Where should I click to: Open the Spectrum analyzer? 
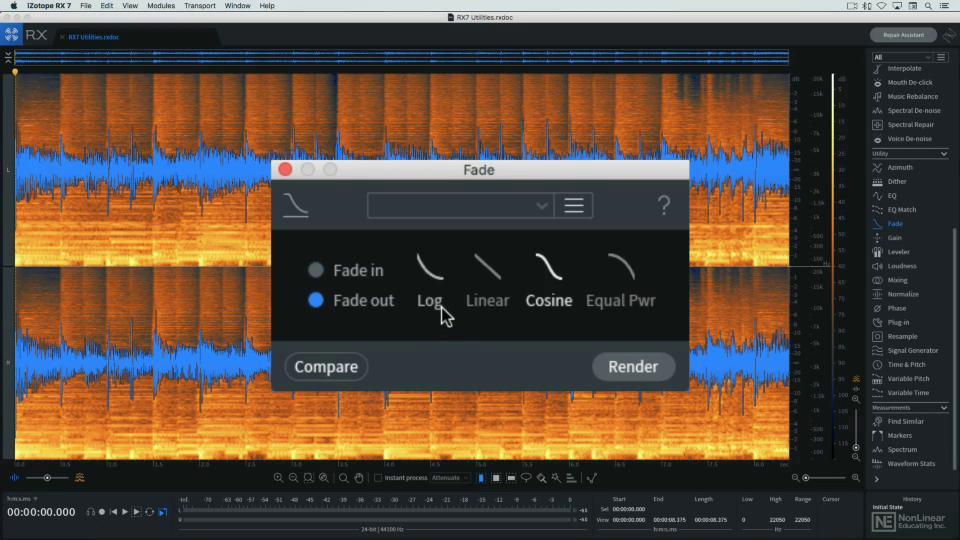click(902, 450)
